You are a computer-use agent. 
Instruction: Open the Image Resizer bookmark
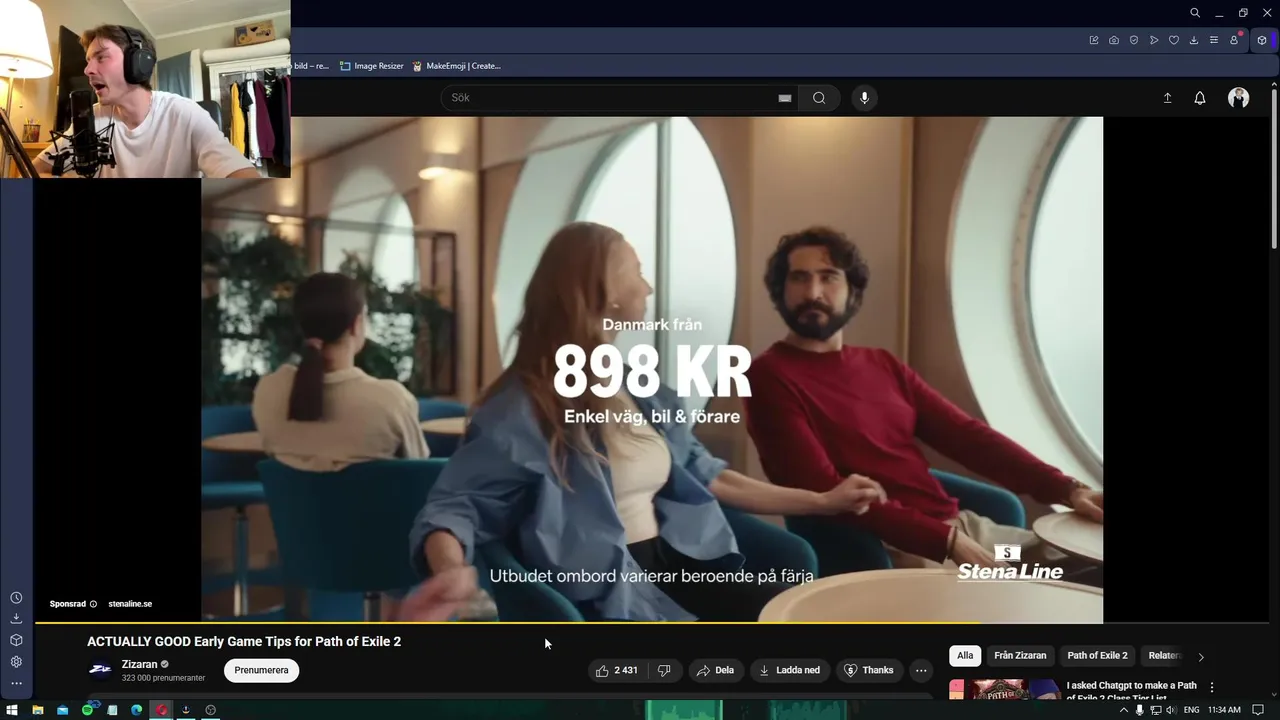tap(371, 66)
